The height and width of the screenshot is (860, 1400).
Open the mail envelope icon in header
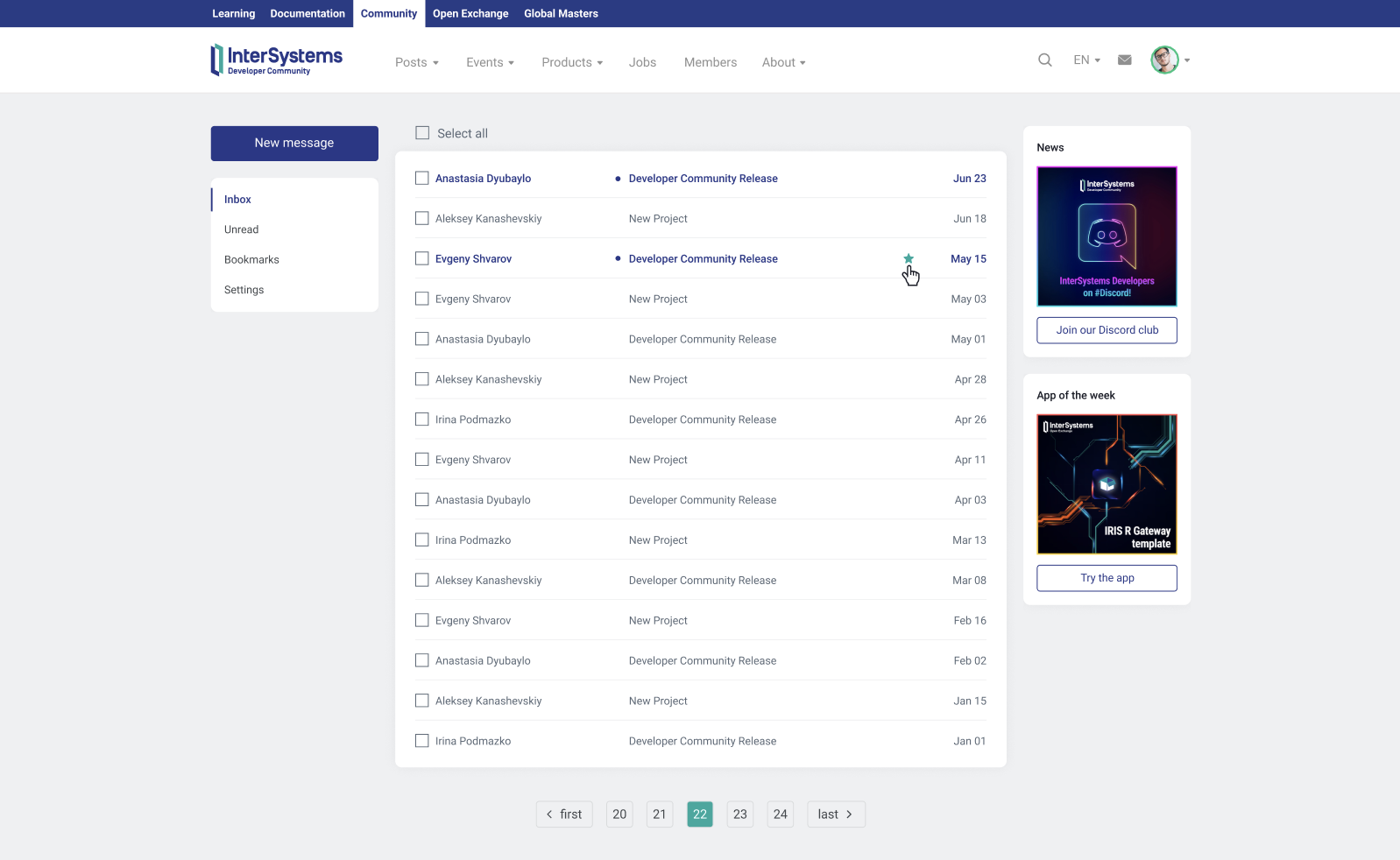click(x=1125, y=60)
